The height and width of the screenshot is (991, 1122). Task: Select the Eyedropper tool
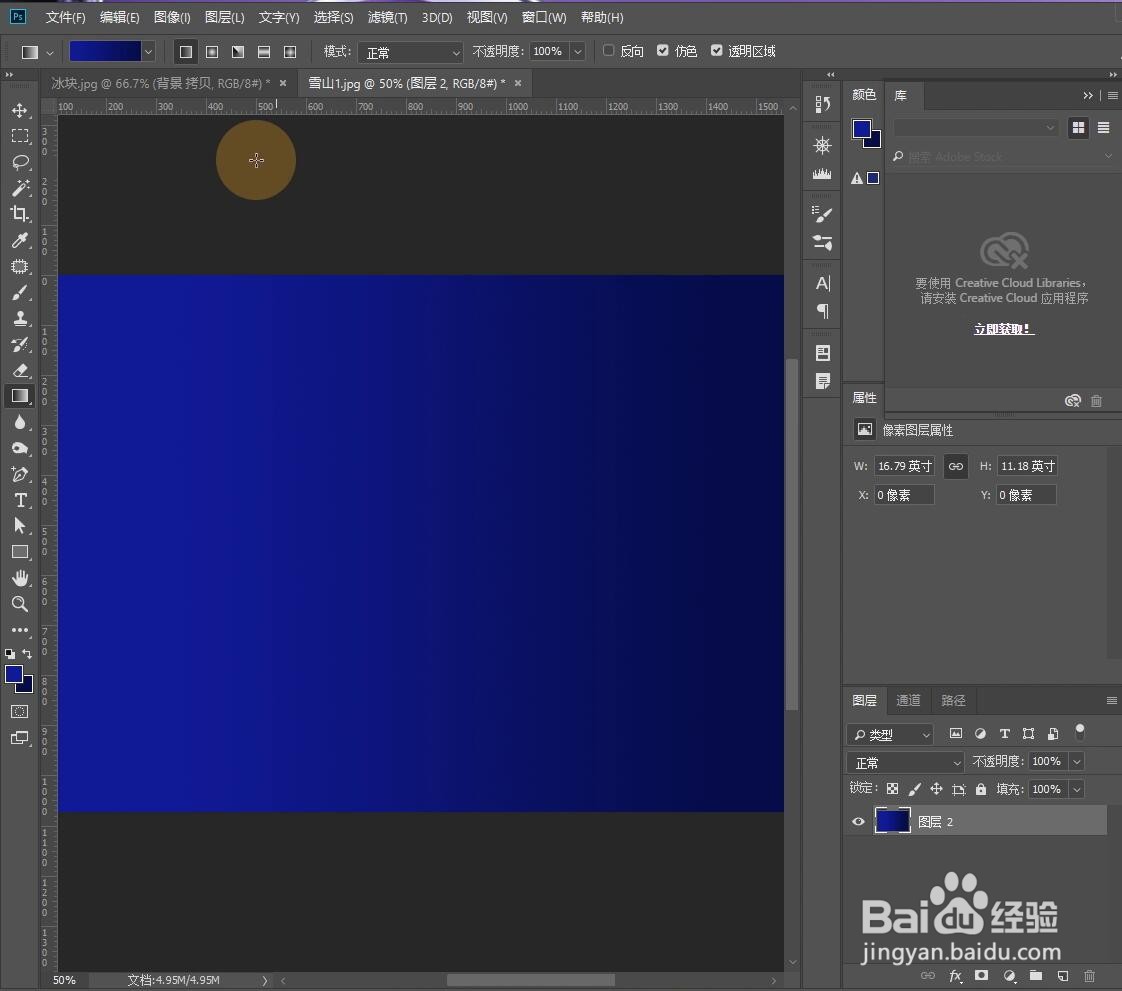[x=19, y=240]
